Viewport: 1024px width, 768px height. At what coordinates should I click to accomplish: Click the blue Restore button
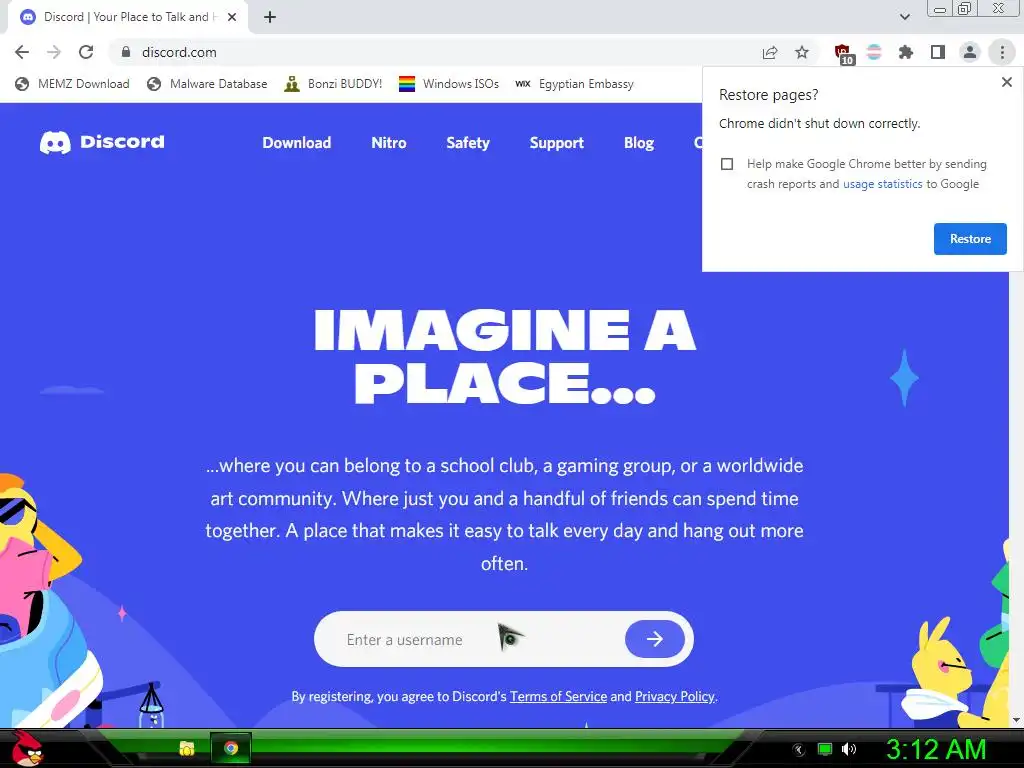(970, 239)
